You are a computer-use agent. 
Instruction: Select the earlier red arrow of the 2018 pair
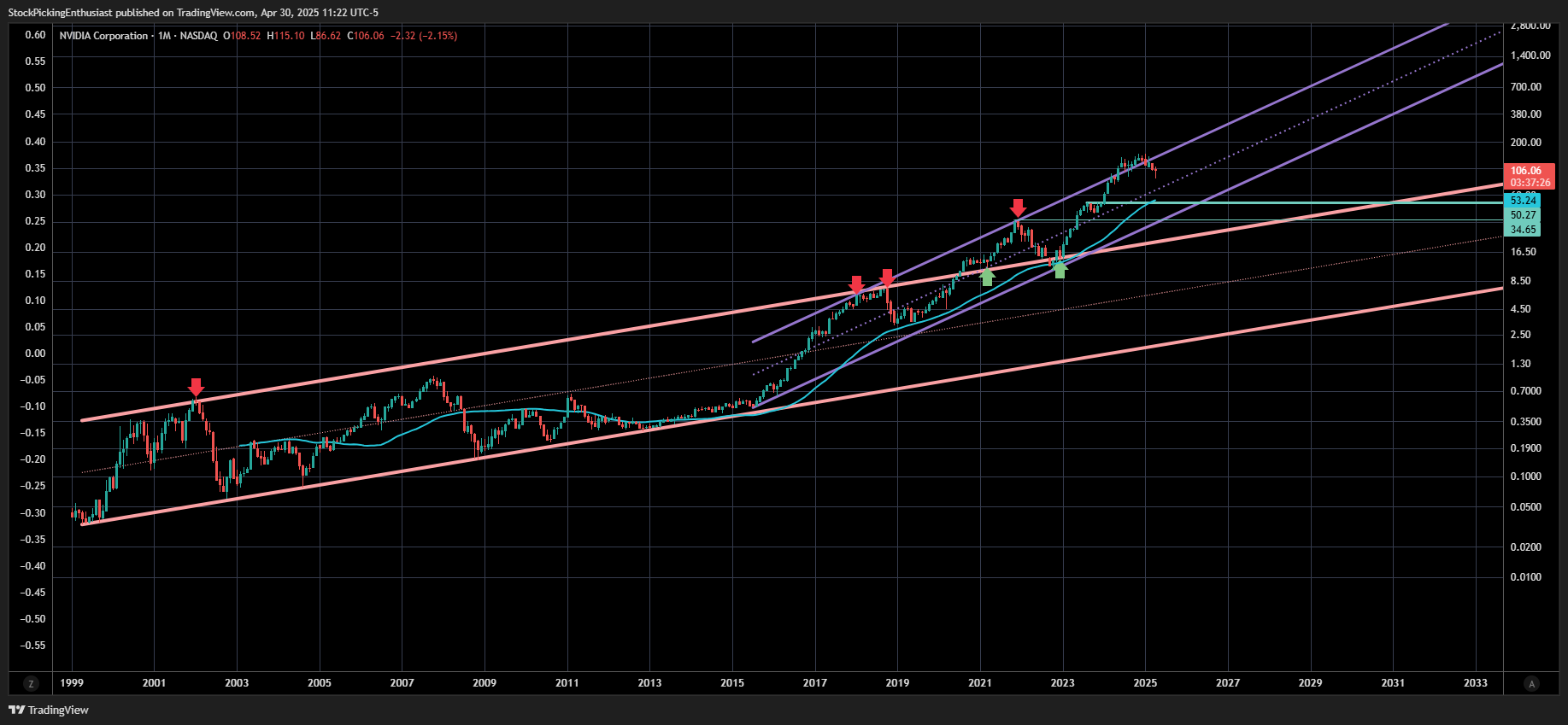click(856, 284)
